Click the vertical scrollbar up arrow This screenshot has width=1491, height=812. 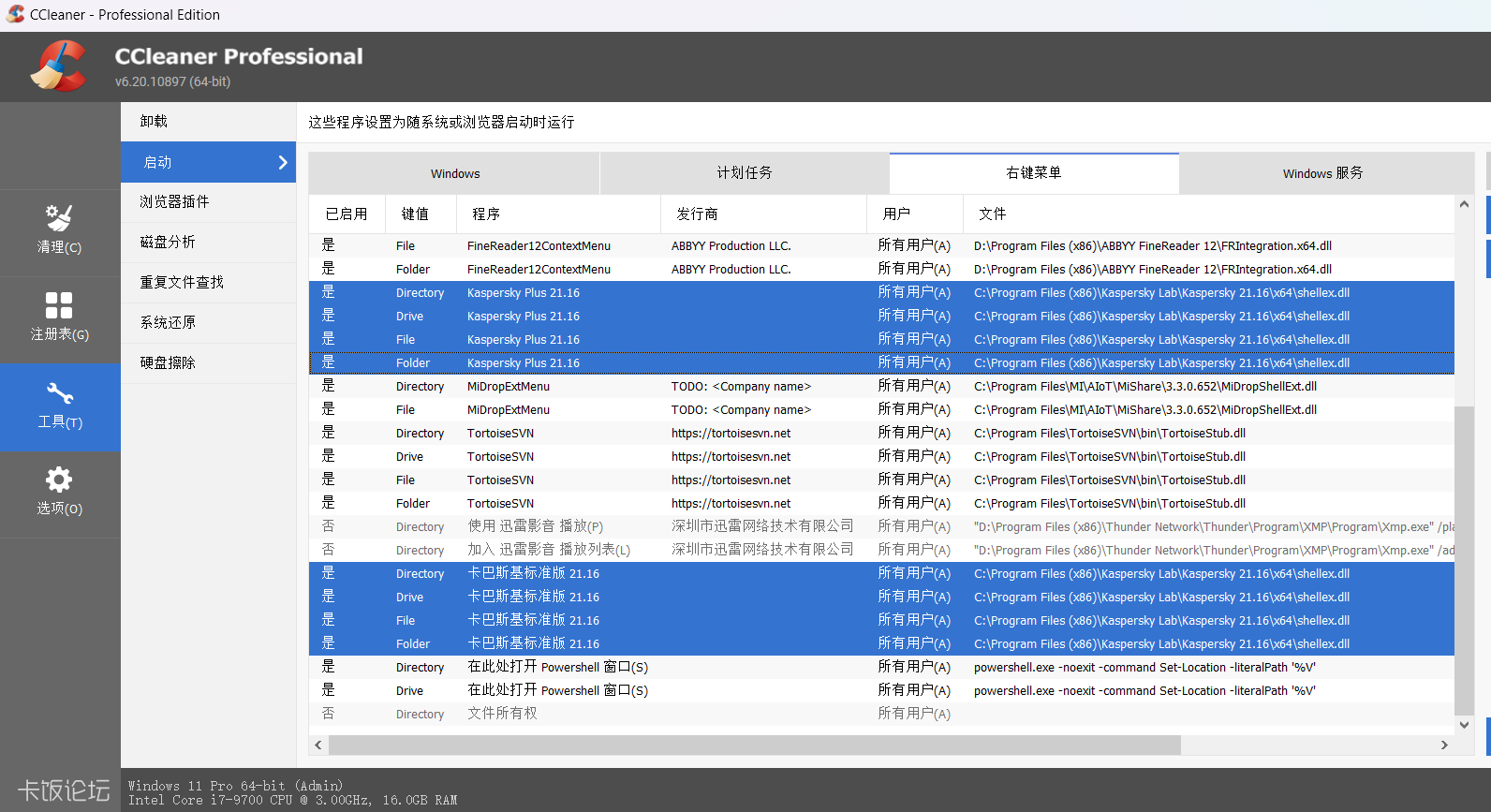[1464, 204]
